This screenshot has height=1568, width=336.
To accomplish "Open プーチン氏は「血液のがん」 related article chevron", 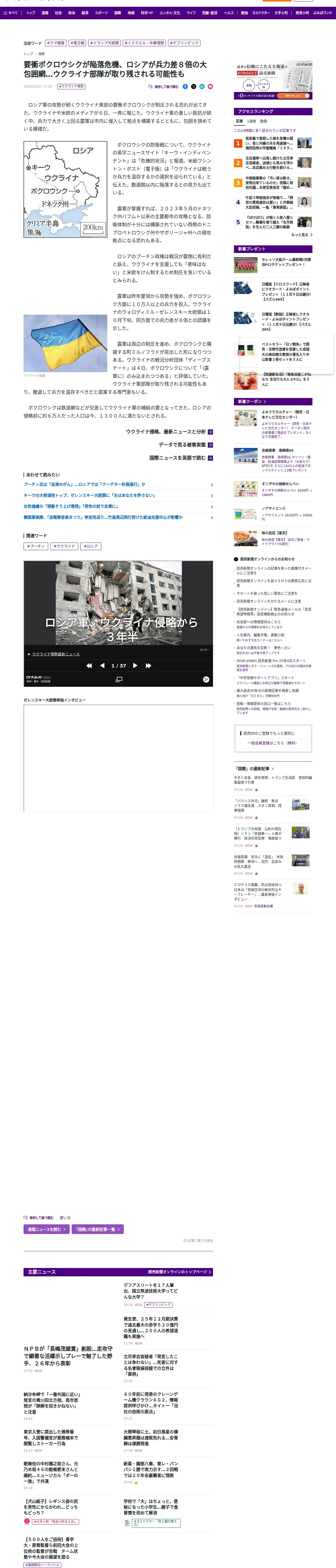I will coord(212,485).
